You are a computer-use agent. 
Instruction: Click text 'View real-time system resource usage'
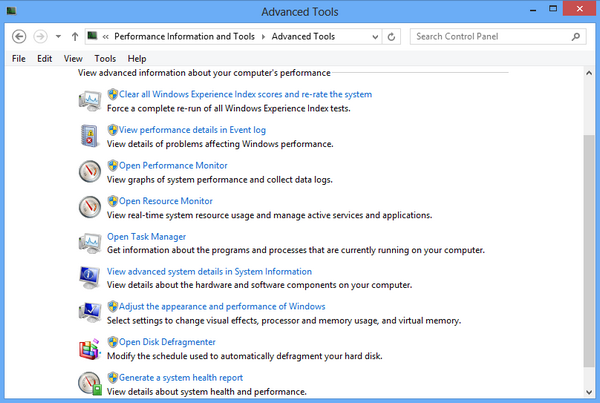[x=181, y=215]
